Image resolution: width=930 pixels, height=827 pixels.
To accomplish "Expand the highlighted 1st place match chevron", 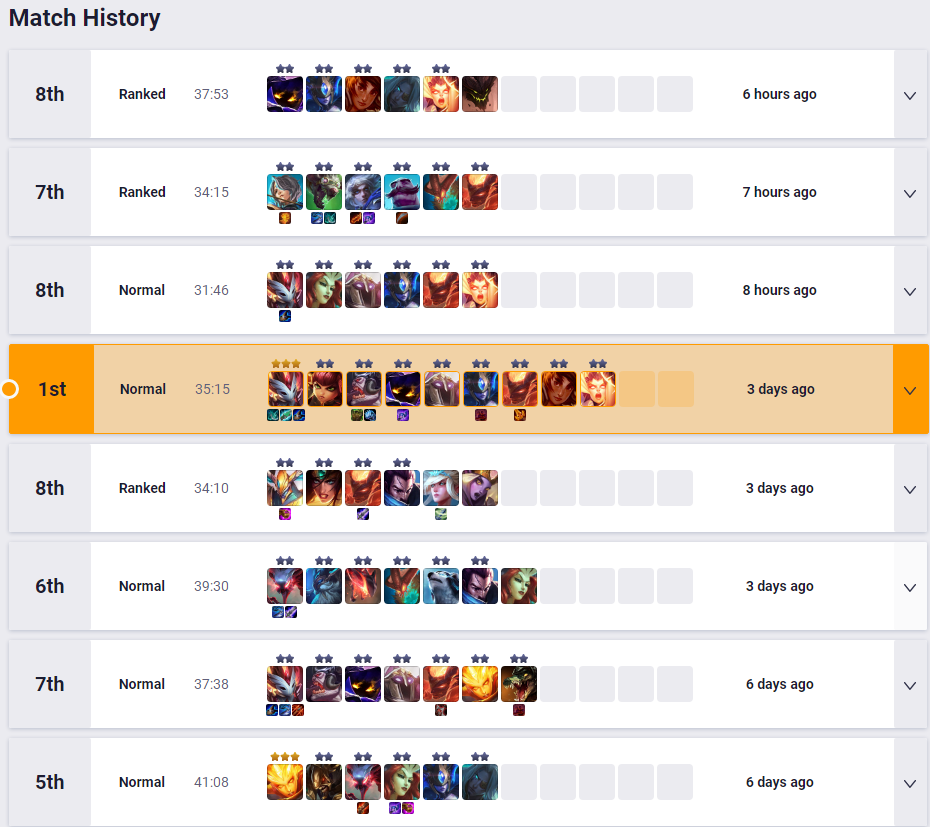I will click(910, 390).
